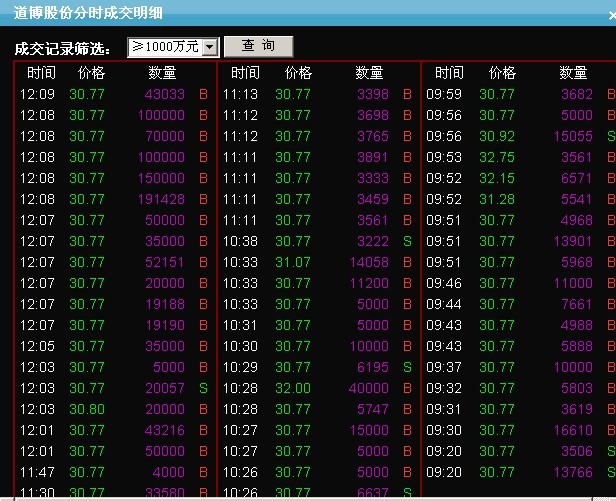Click the 时间 header in the middle panel

tap(245, 73)
